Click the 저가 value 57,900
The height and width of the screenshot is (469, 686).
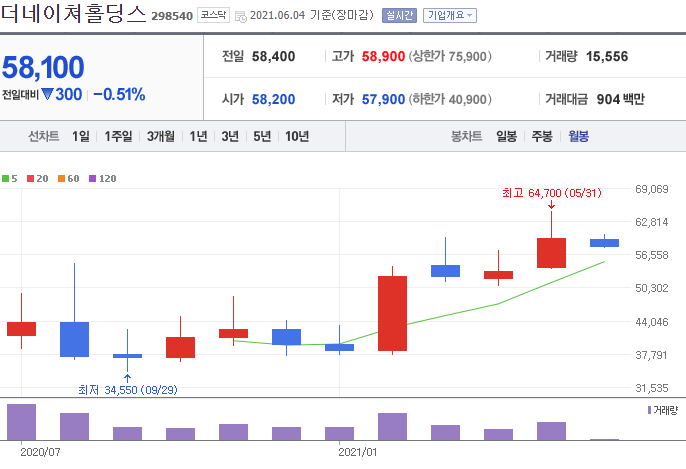coord(383,99)
